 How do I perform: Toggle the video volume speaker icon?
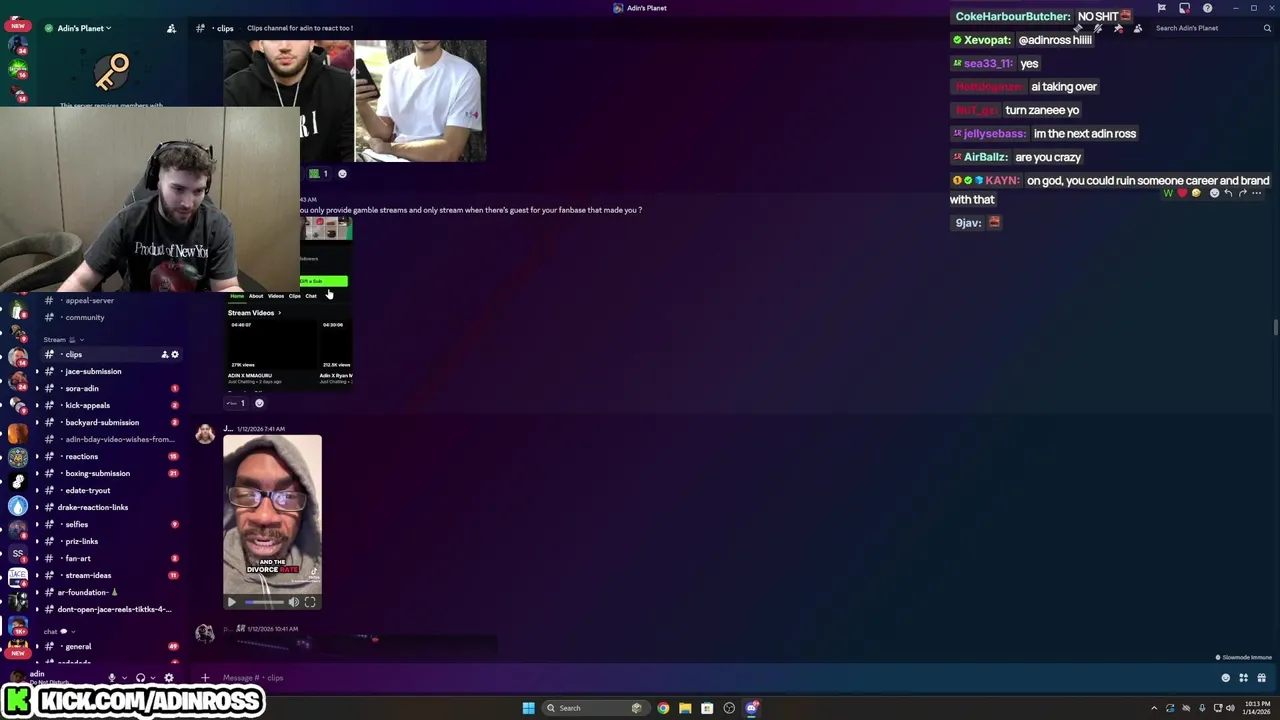pos(294,602)
